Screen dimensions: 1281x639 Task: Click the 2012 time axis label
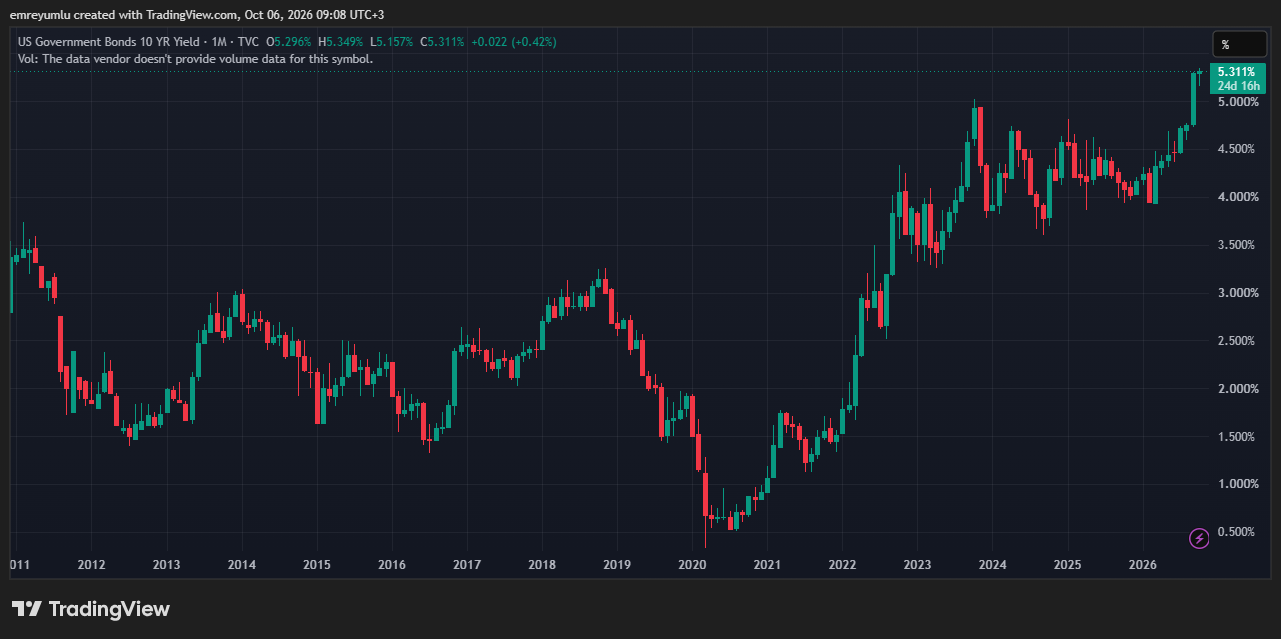[91, 565]
